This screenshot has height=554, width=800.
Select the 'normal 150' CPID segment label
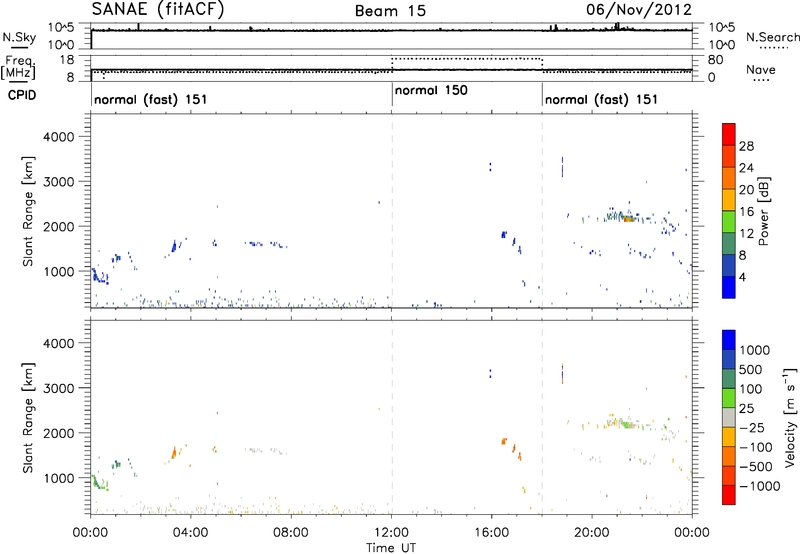tap(432, 91)
